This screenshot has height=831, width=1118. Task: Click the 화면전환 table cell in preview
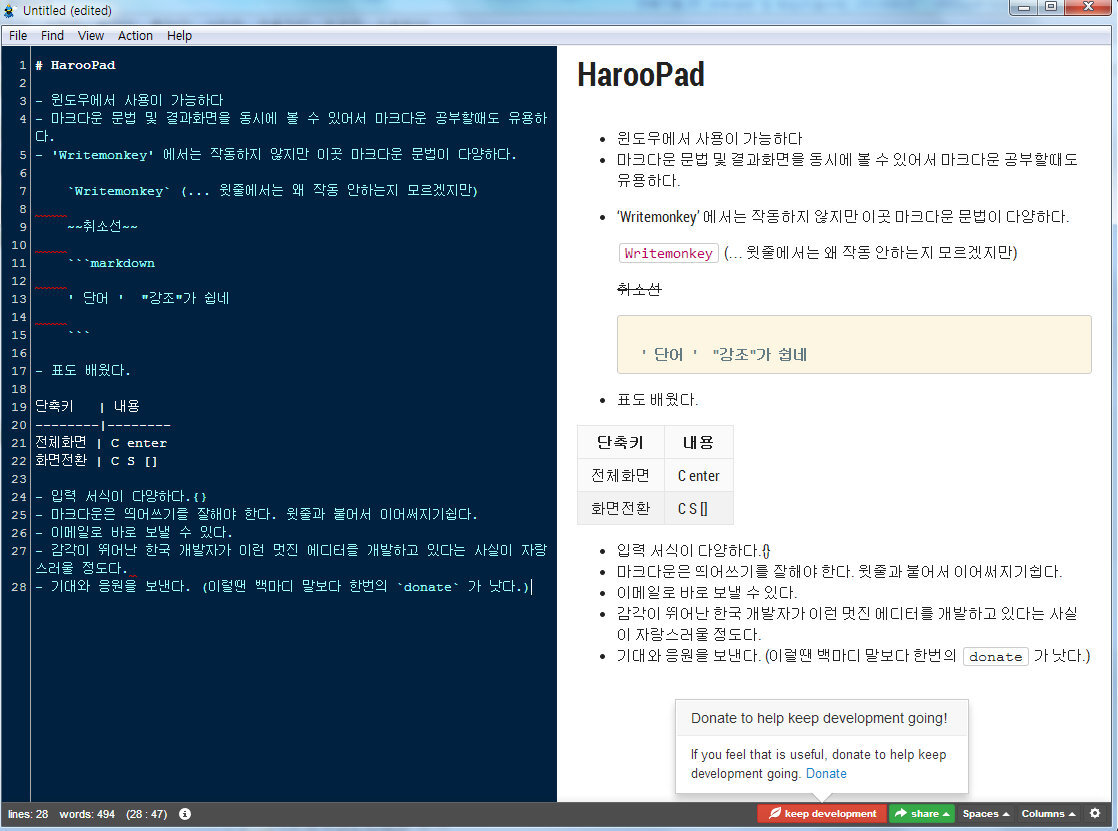pyautogui.click(x=620, y=509)
